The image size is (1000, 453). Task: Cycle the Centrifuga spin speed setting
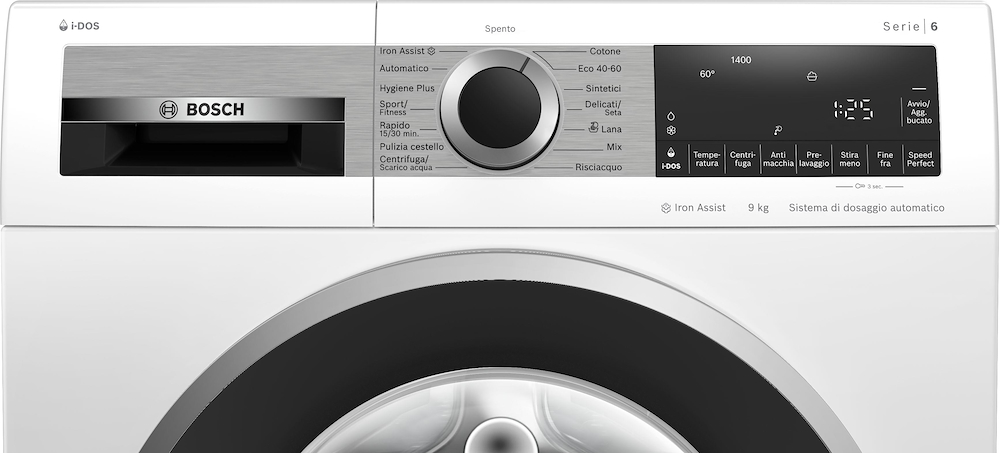742,159
